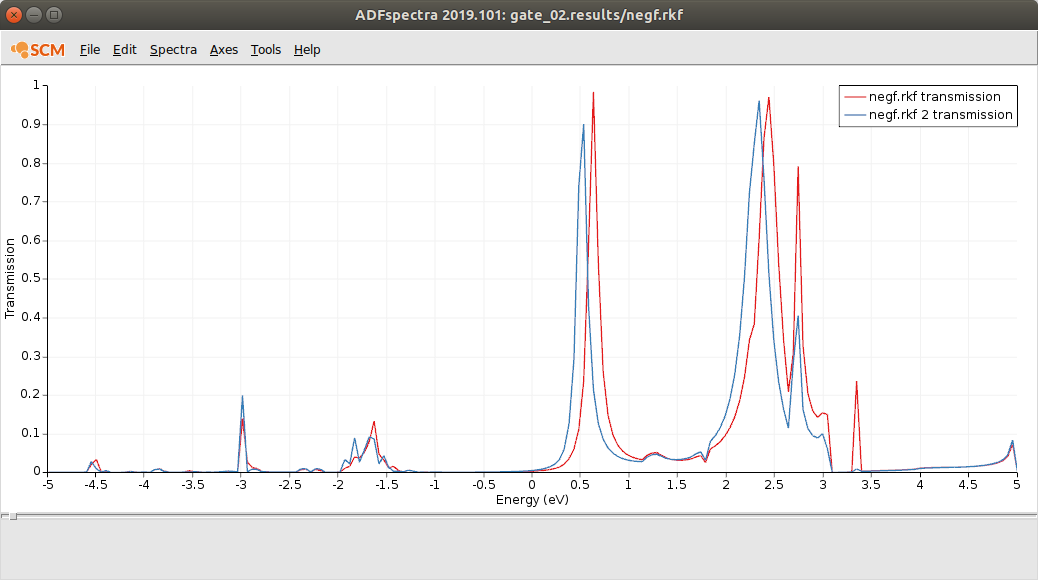Close the ADFspectra window
1038x580 pixels.
[x=14, y=15]
